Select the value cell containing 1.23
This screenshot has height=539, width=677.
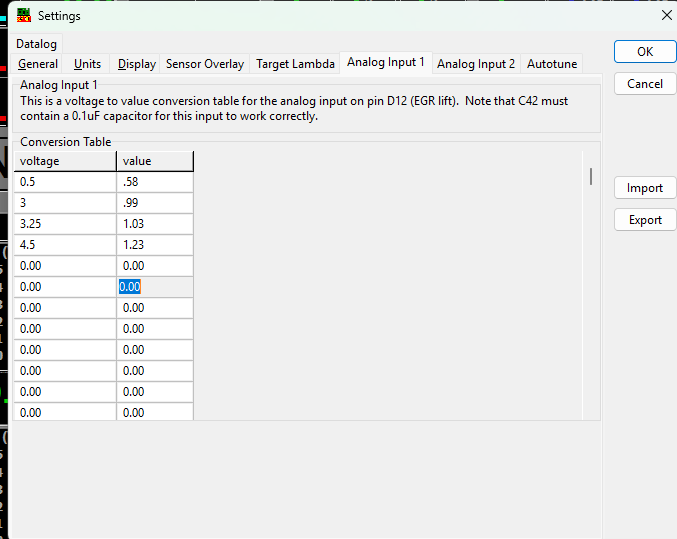tap(155, 245)
